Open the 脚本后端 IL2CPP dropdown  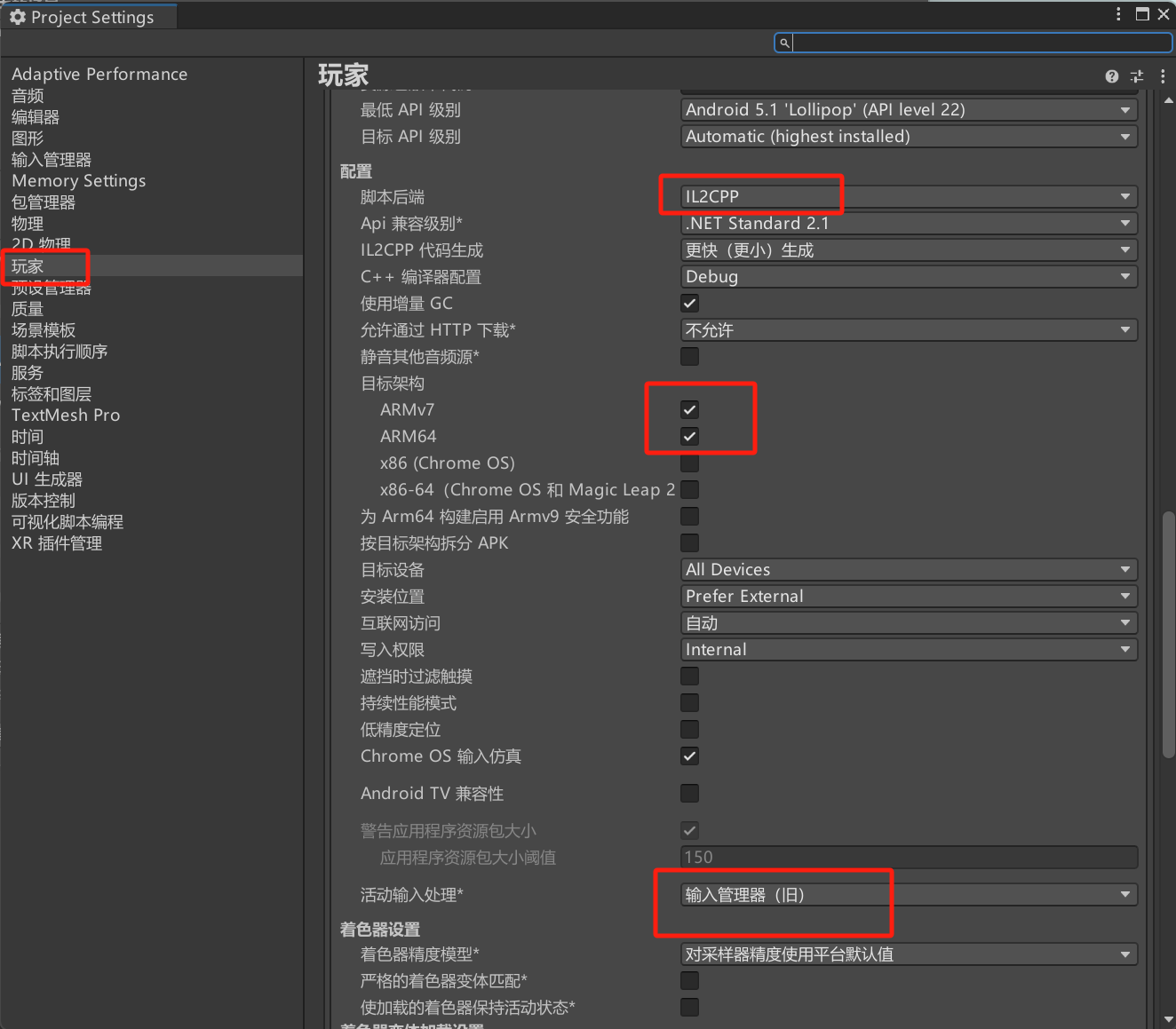(908, 196)
